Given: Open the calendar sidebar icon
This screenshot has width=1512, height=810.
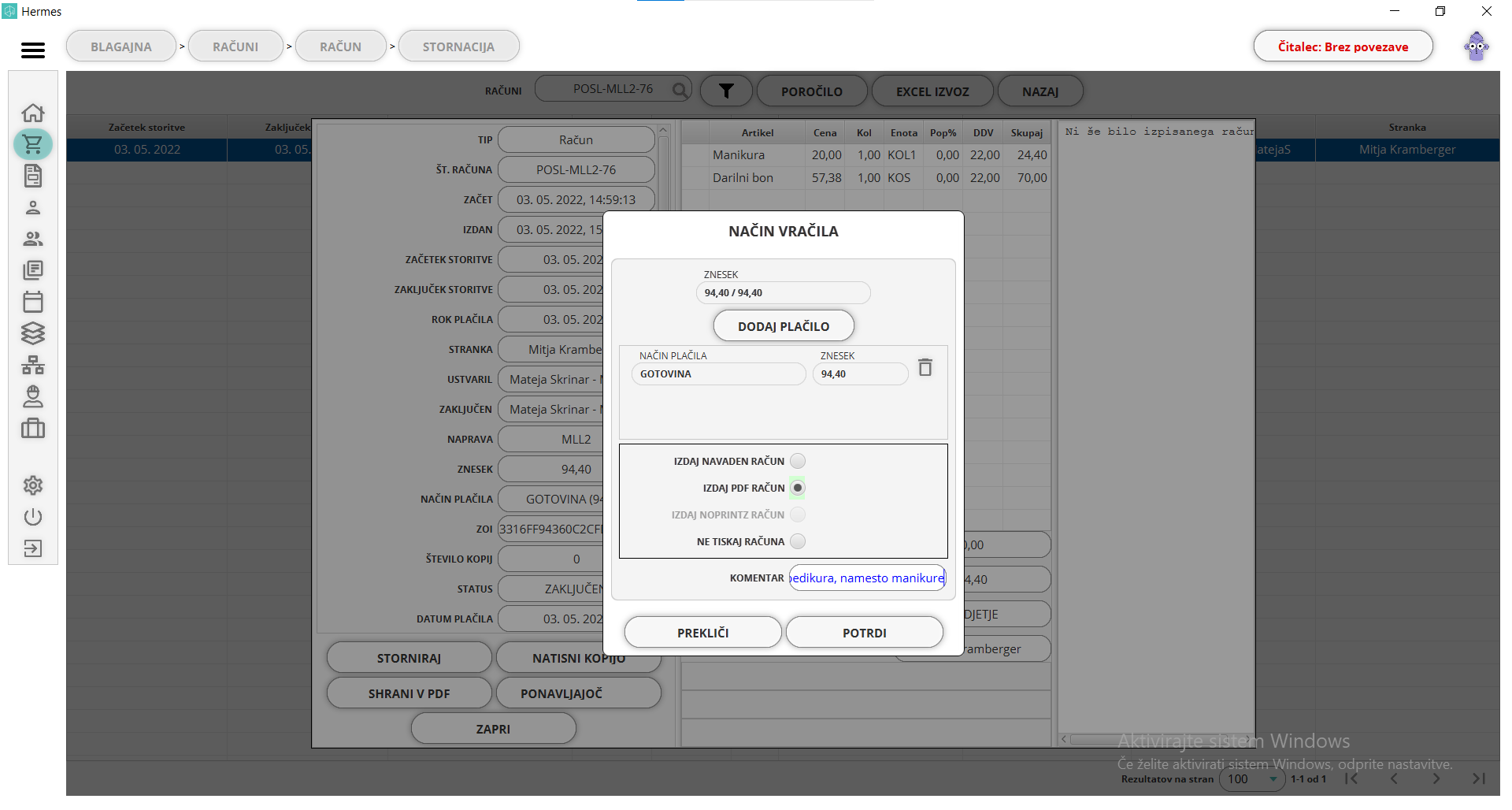Looking at the screenshot, I should coord(33,302).
